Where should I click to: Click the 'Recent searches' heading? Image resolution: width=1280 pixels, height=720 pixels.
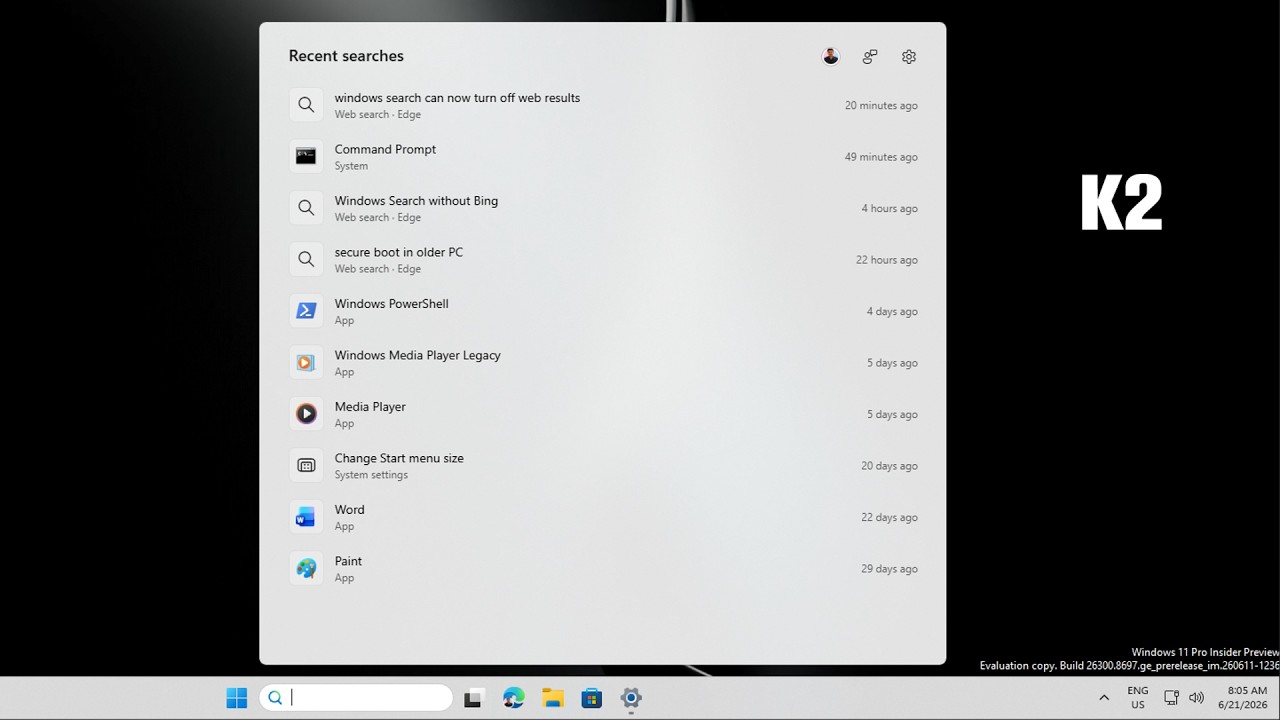click(346, 56)
